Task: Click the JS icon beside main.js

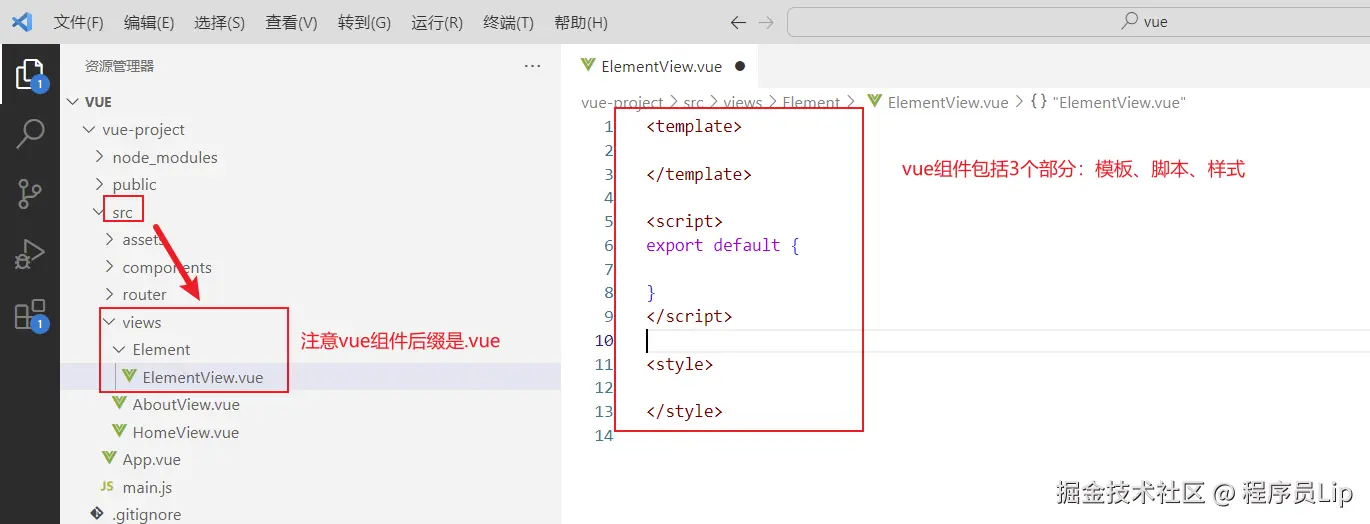Action: point(107,487)
